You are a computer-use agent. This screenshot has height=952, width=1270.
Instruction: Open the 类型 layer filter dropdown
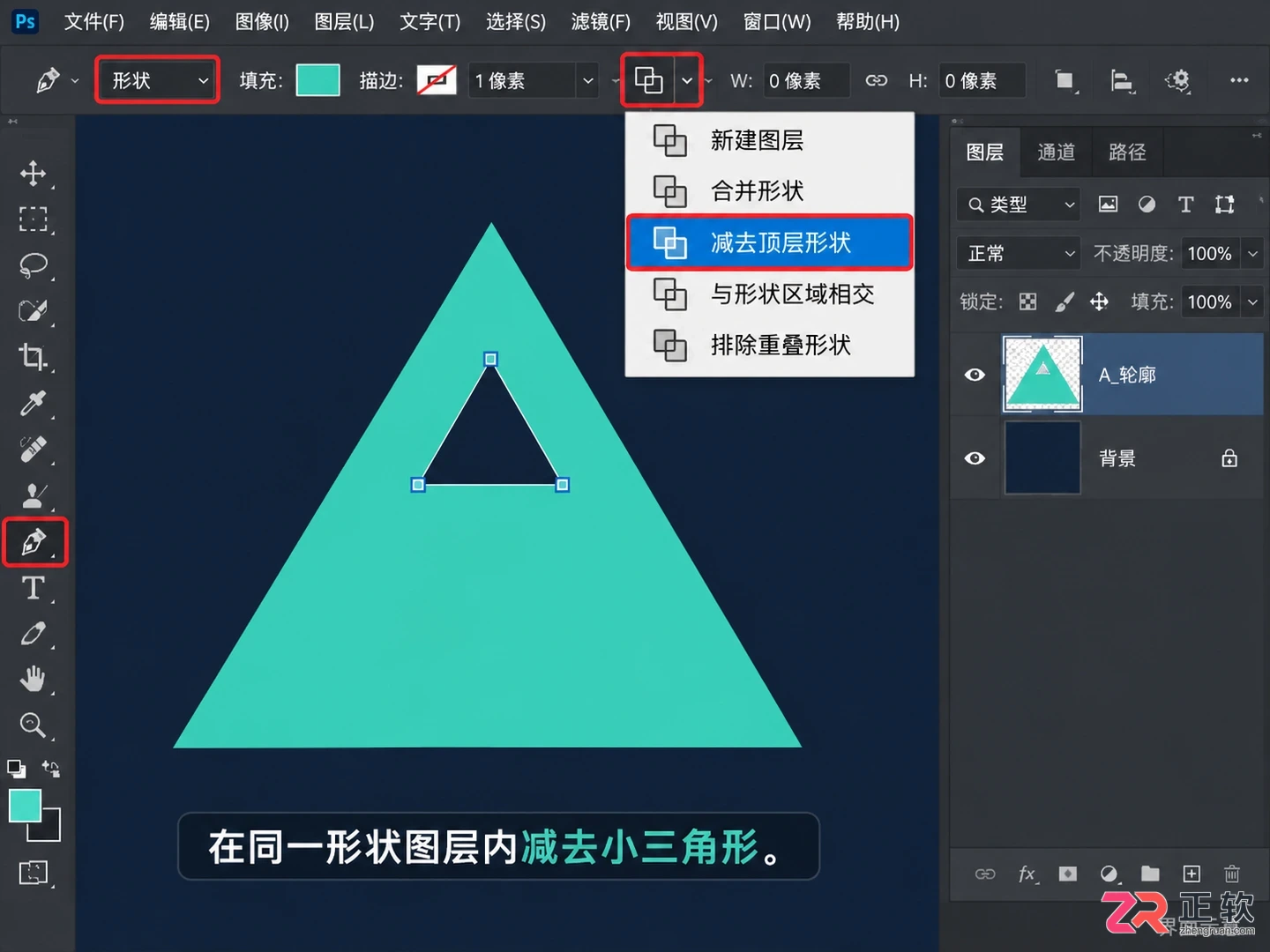coord(1019,205)
